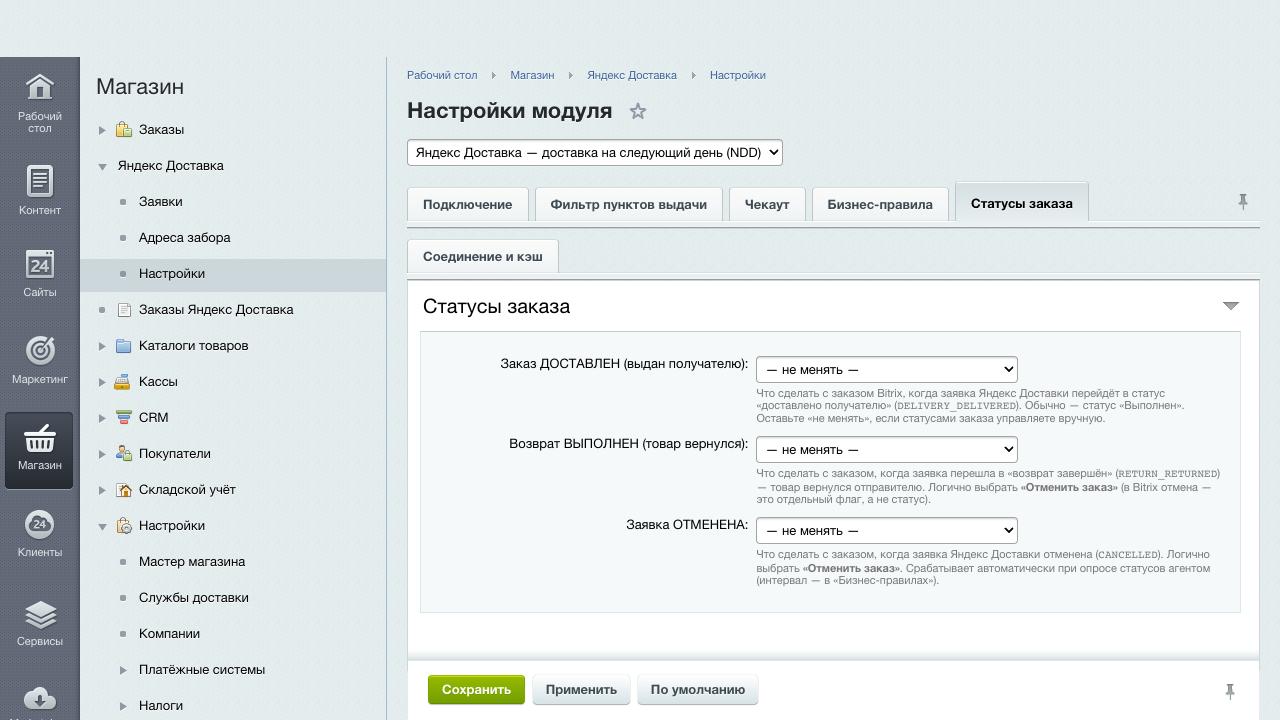Expand the Платёжные системы node
The width and height of the screenshot is (1280, 720).
pos(124,670)
